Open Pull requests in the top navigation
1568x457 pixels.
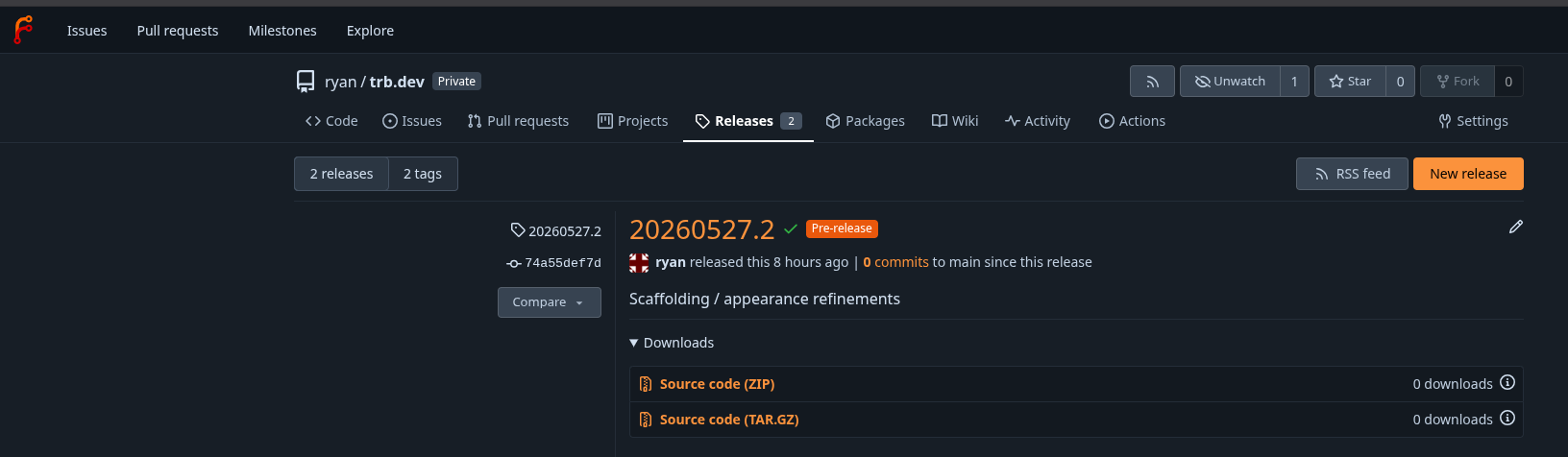click(178, 31)
